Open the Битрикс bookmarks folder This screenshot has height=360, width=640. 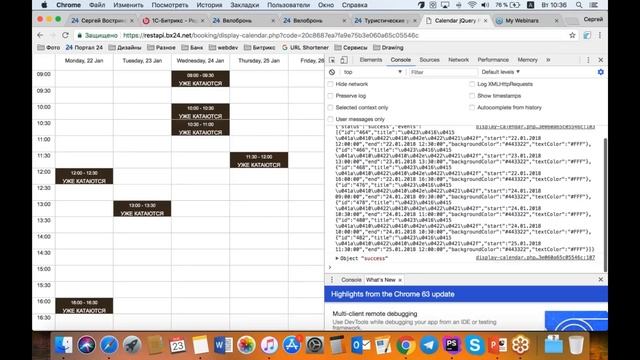[x=260, y=48]
